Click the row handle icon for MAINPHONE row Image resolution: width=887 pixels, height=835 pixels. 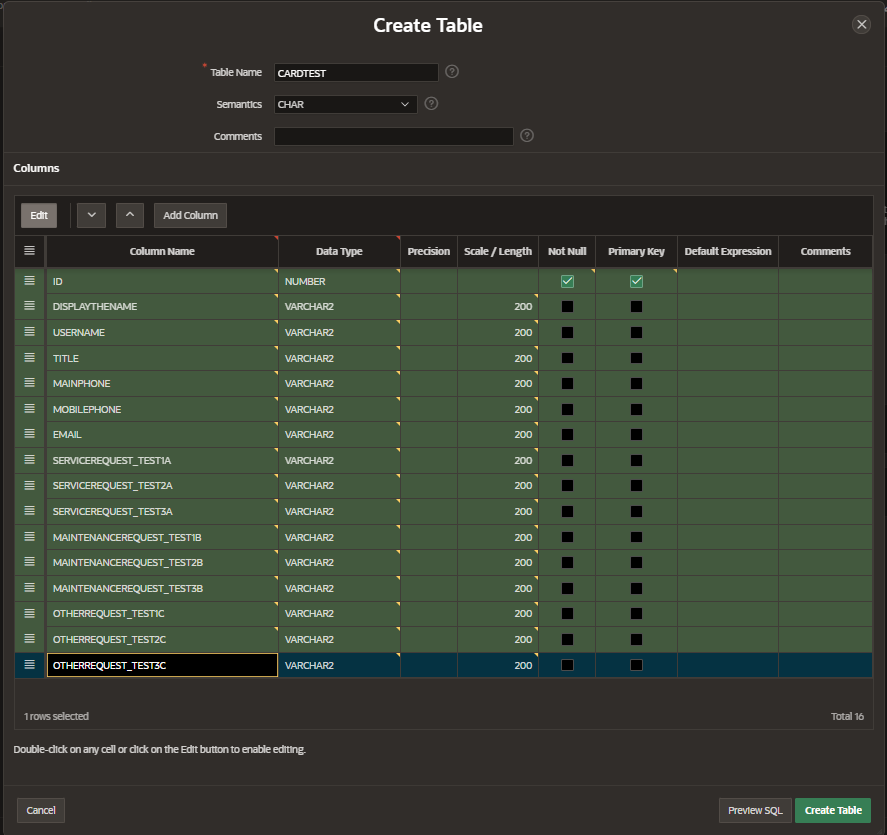point(29,383)
